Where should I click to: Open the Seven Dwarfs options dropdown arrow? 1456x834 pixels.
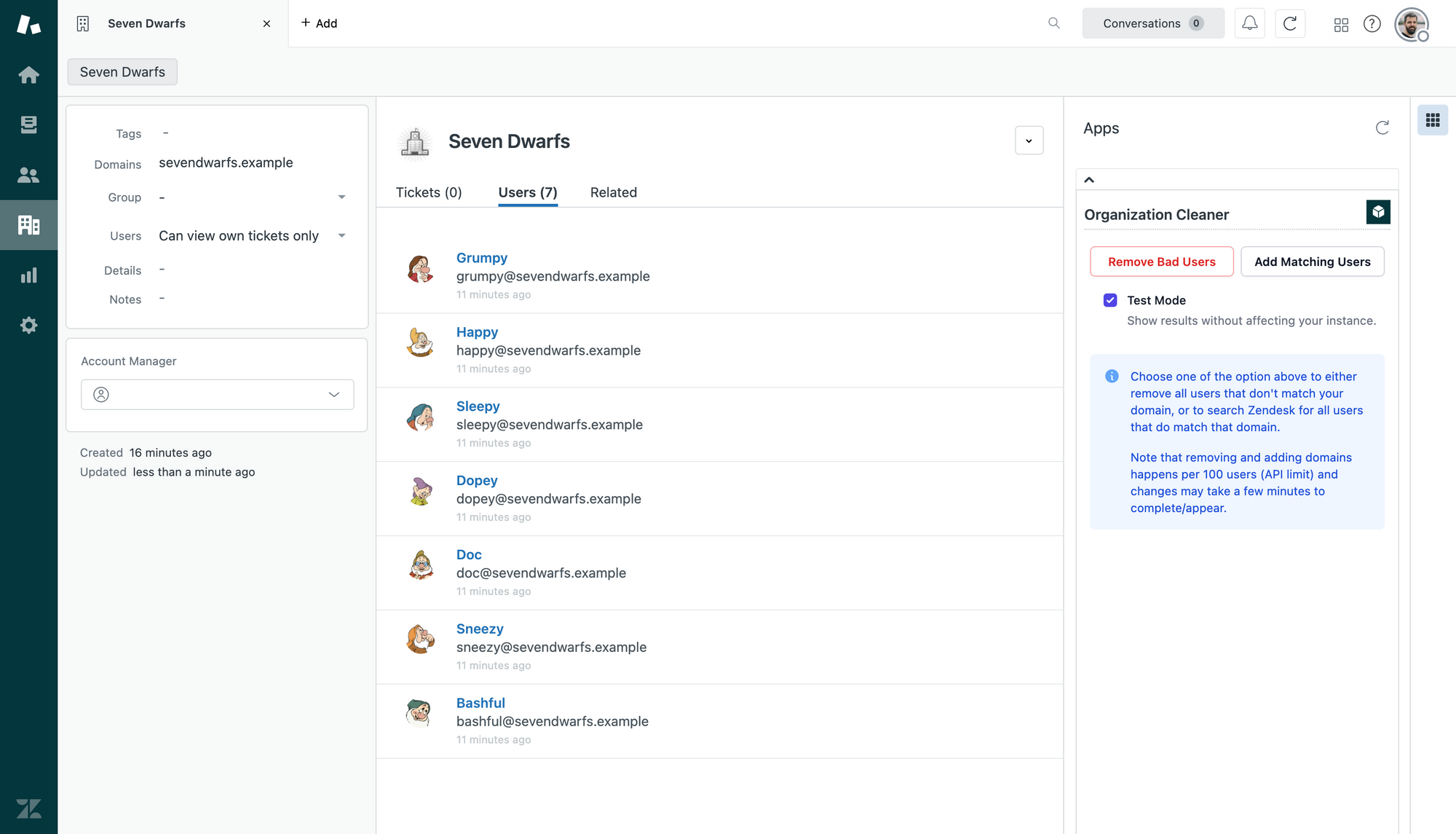1029,141
